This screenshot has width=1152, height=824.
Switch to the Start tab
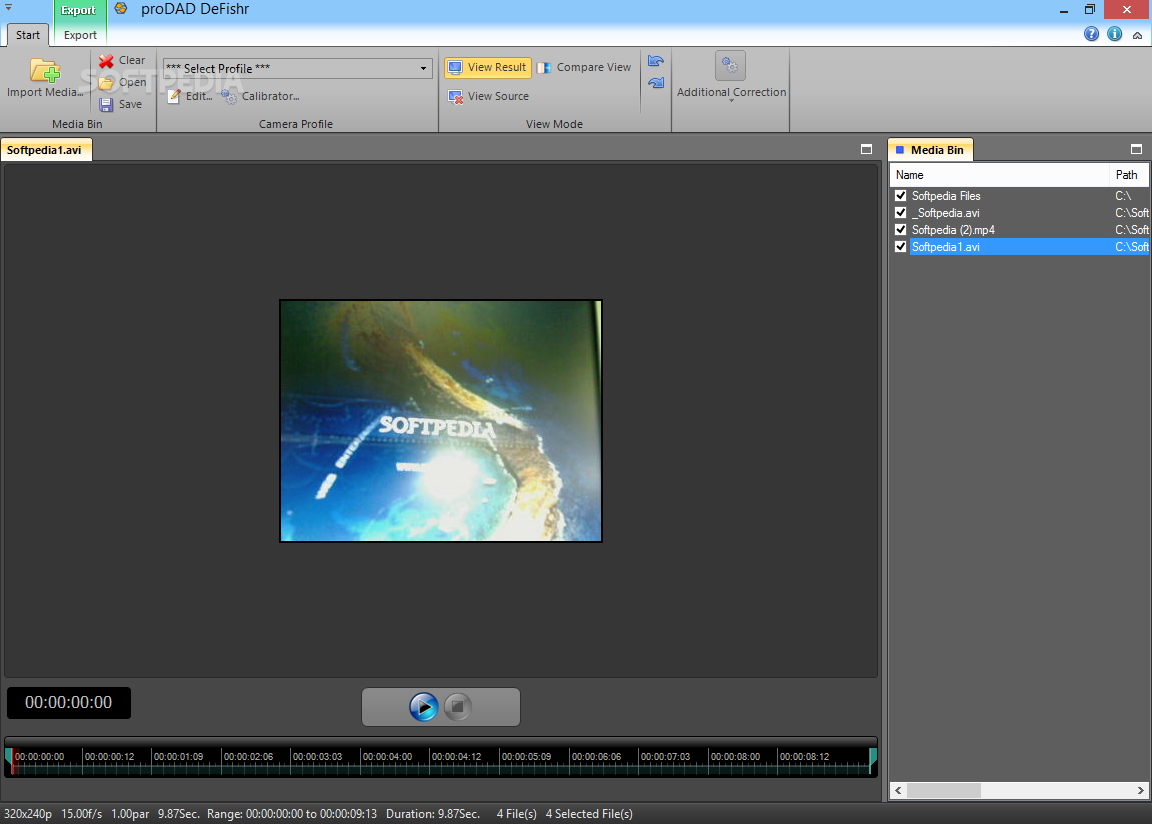(28, 35)
